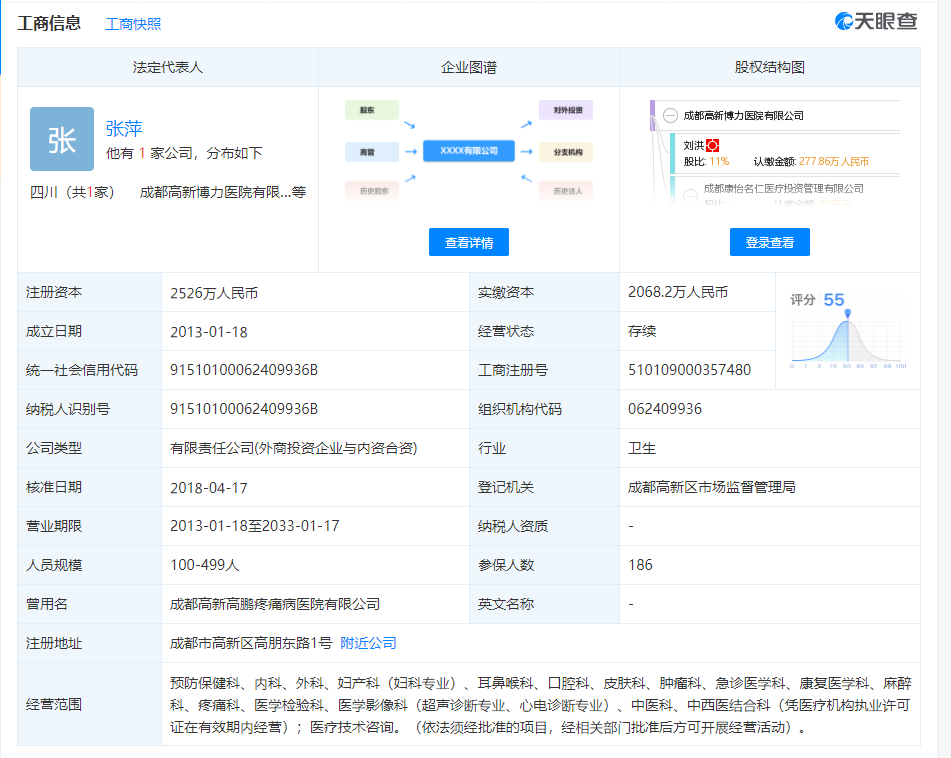Image resolution: width=951 pixels, height=758 pixels.
Task: Click paid-in capital value 2068.2万人民币
Action: (678, 292)
